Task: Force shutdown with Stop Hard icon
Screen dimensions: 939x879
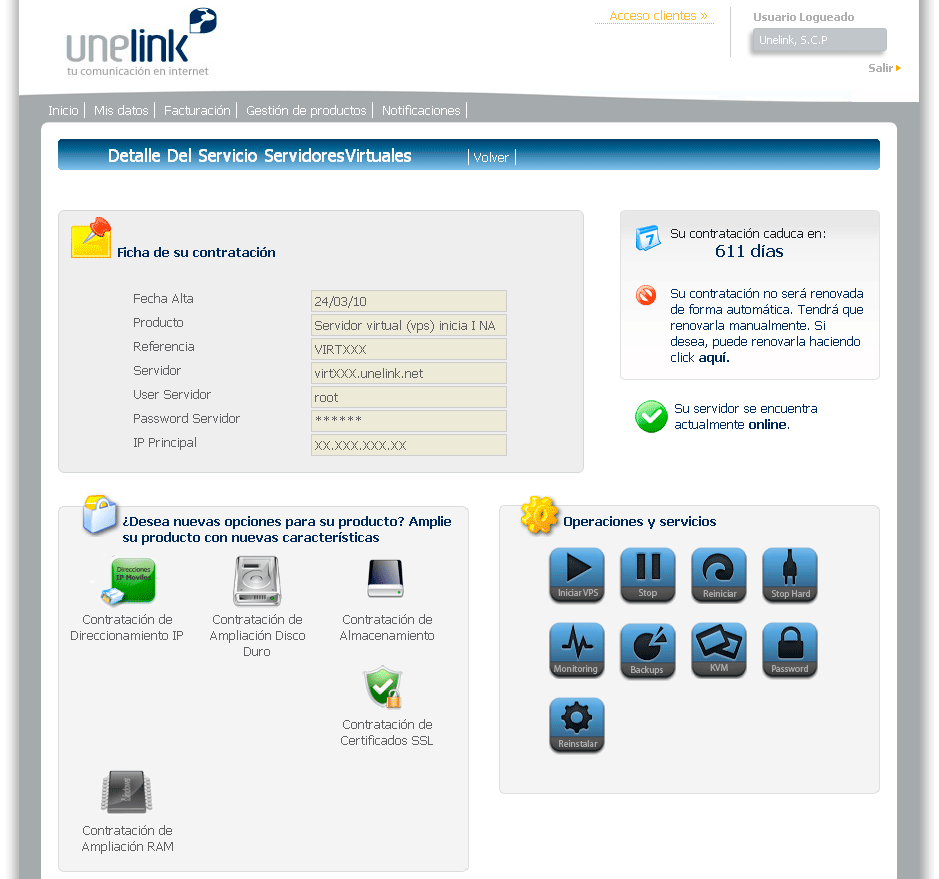Action: tap(790, 575)
